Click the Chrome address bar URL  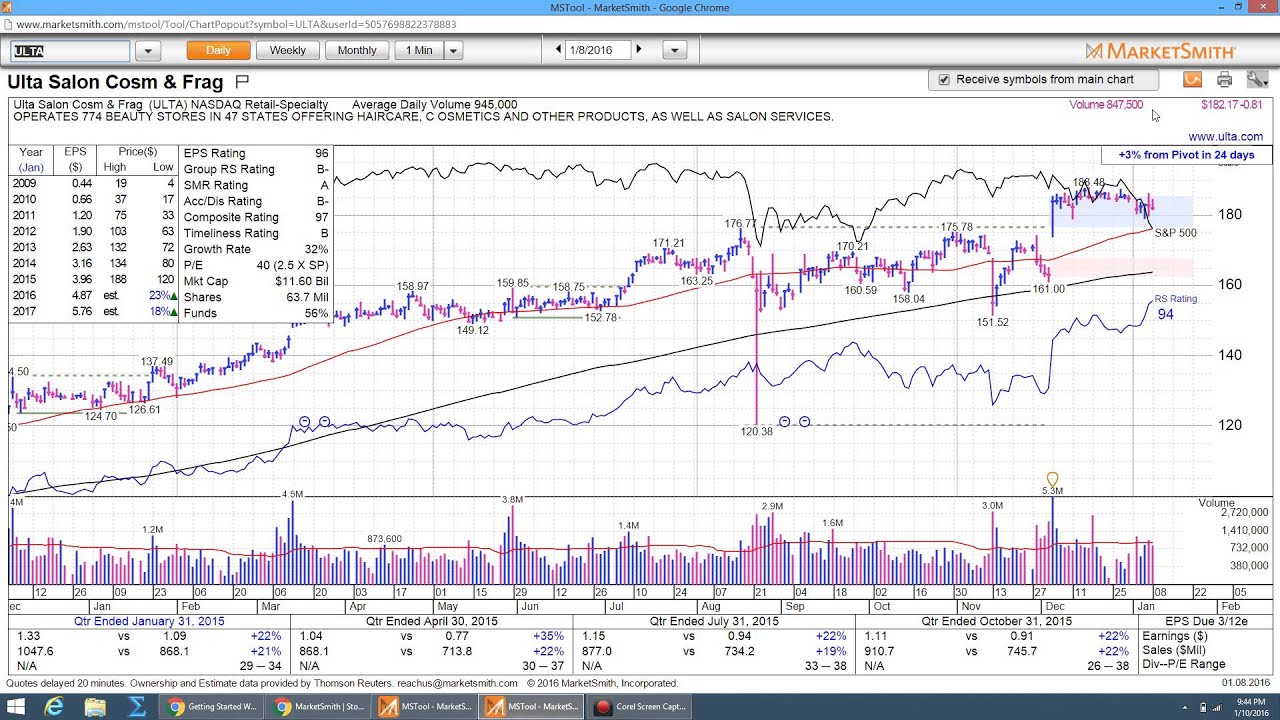[x=236, y=24]
